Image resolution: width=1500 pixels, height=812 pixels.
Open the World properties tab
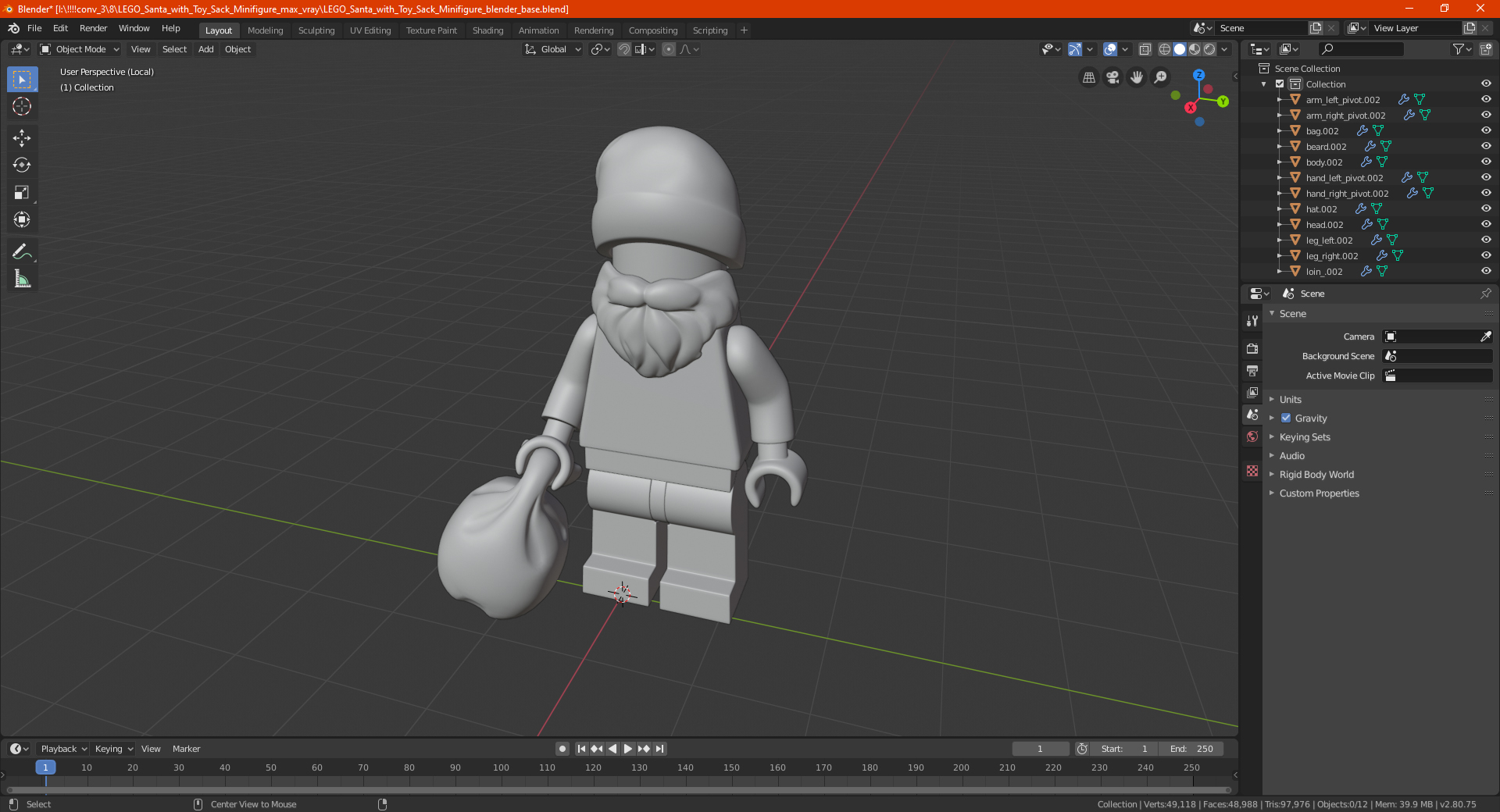tap(1252, 436)
